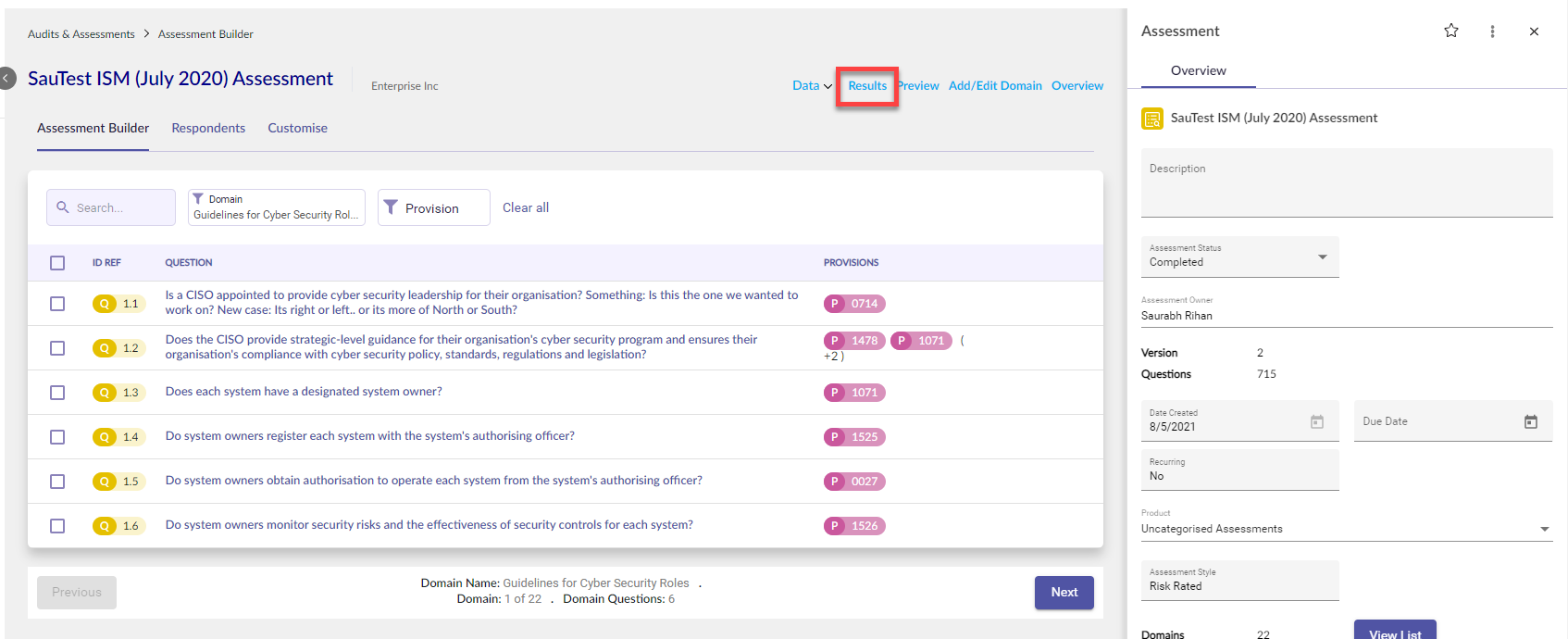This screenshot has height=639, width=1568.
Task: Open question 1.4 about registering each system
Action: click(370, 436)
